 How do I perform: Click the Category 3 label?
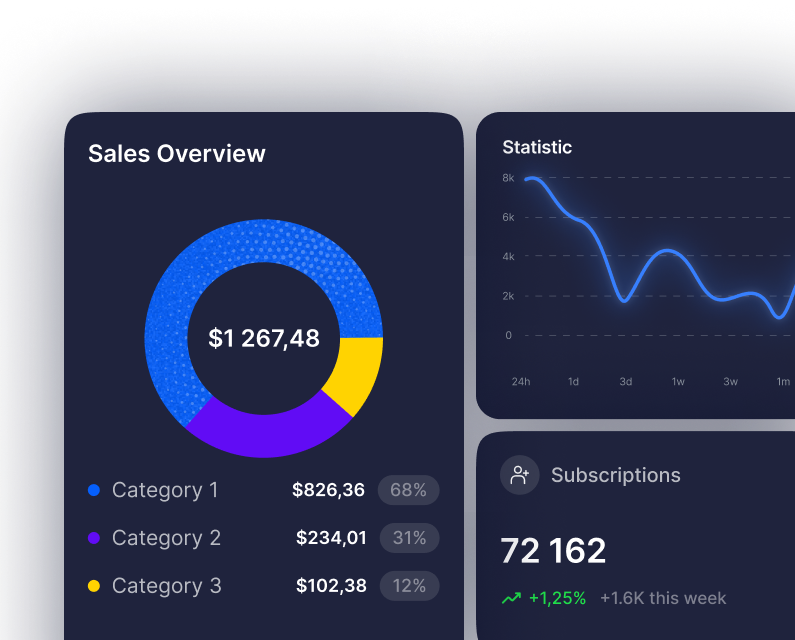click(166, 586)
